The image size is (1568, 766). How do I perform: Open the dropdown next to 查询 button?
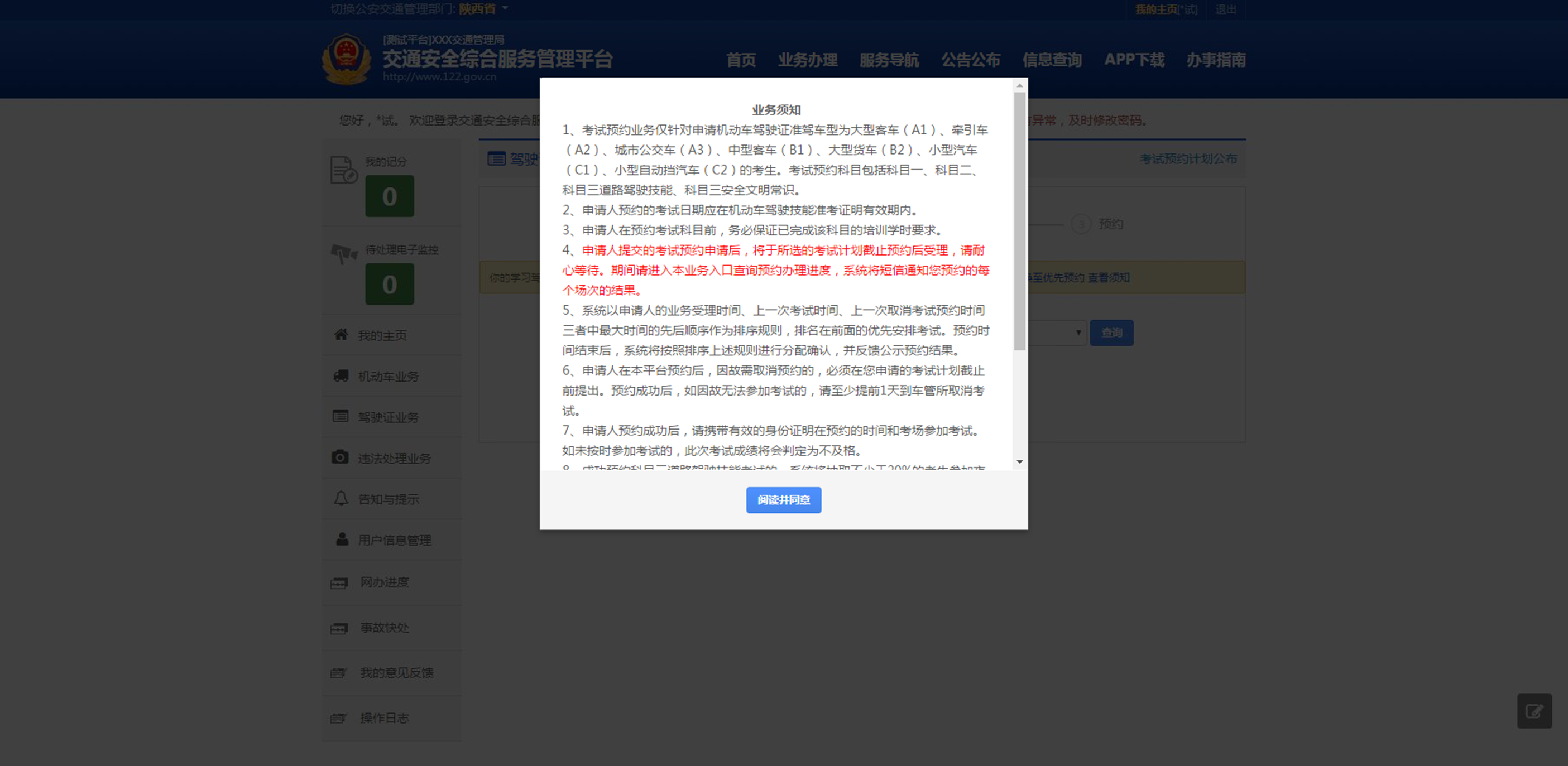(1077, 333)
